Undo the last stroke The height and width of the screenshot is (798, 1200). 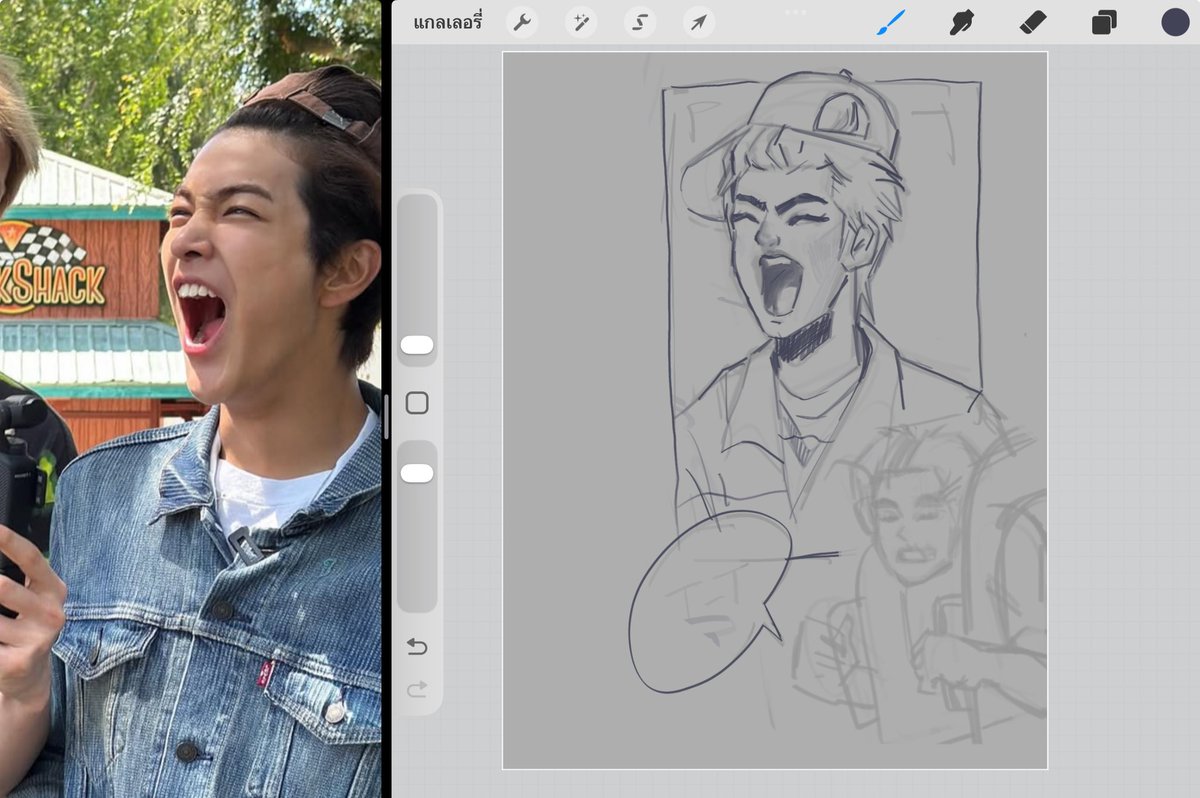(x=417, y=647)
